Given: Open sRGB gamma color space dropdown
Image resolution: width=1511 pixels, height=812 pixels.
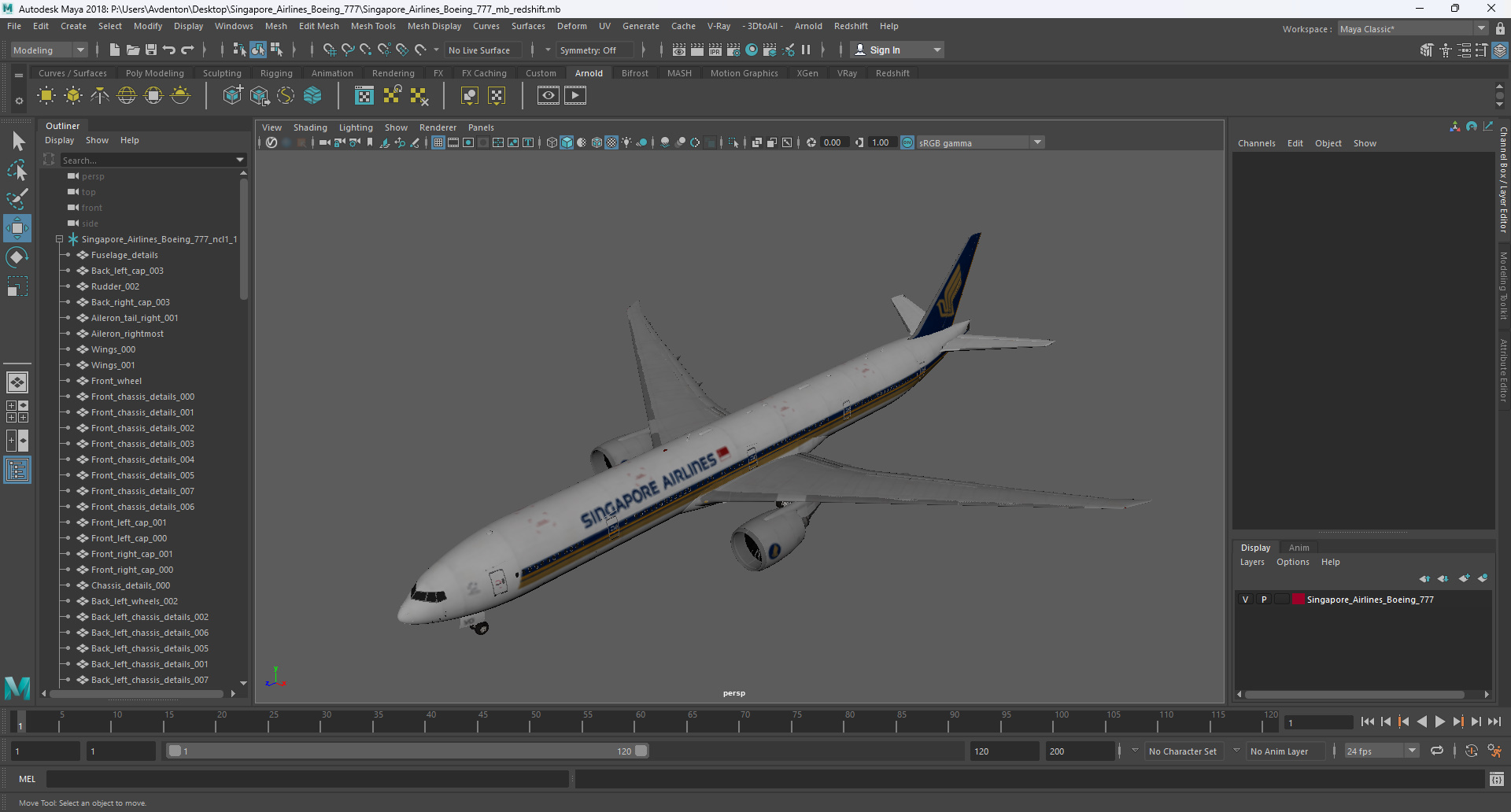Looking at the screenshot, I should pos(1038,142).
